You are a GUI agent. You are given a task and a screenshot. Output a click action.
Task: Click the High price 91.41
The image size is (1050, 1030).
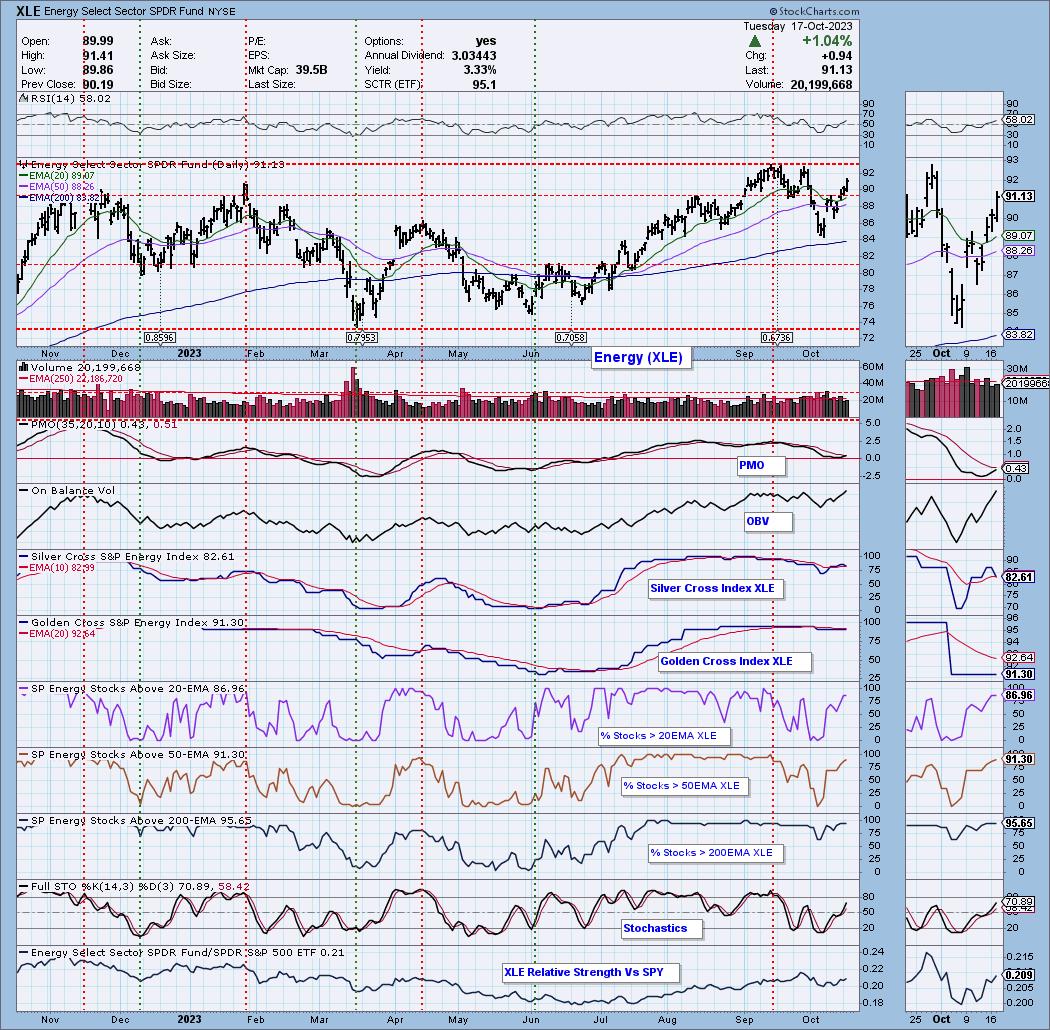(98, 56)
